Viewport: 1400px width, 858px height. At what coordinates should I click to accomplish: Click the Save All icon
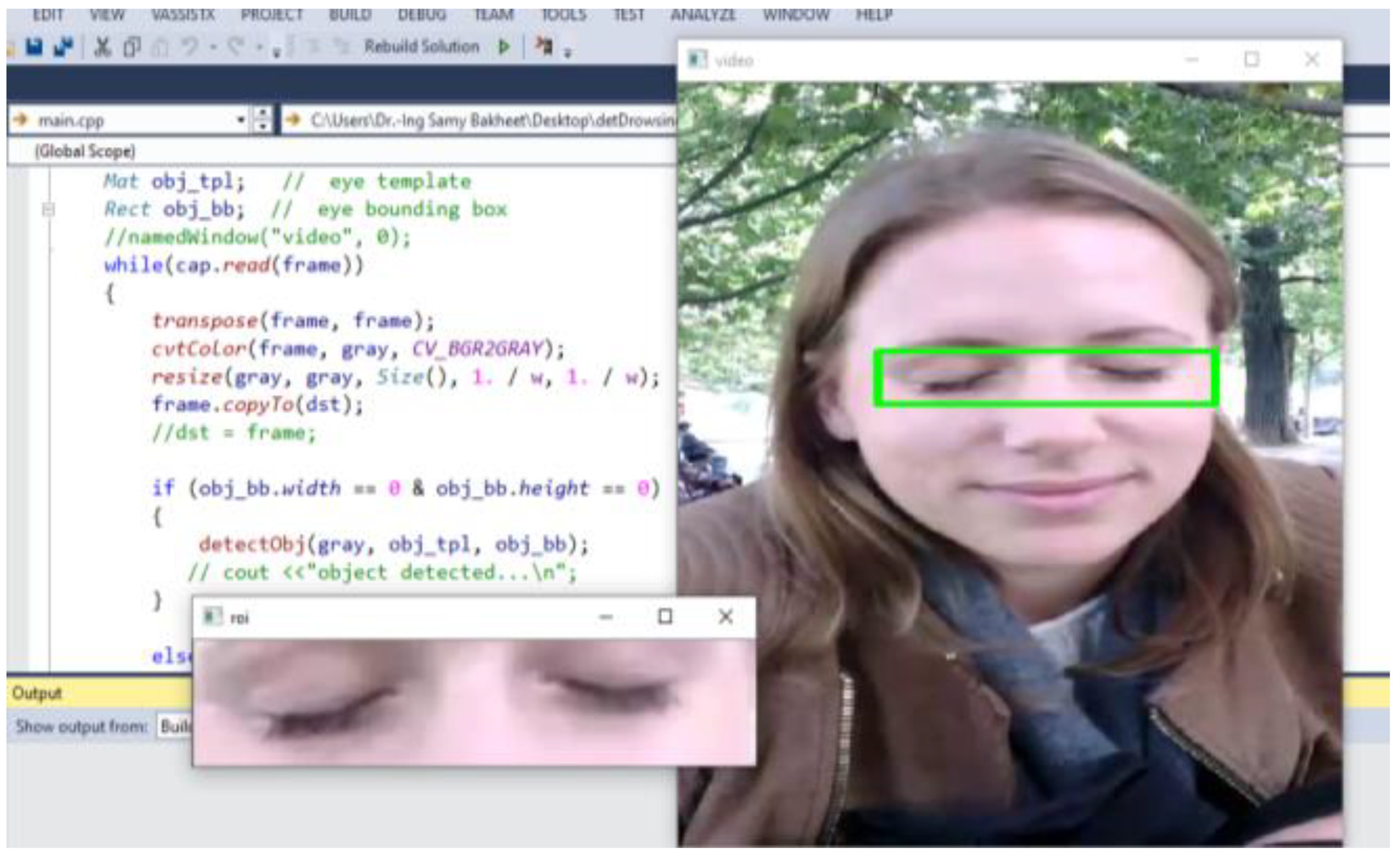63,47
